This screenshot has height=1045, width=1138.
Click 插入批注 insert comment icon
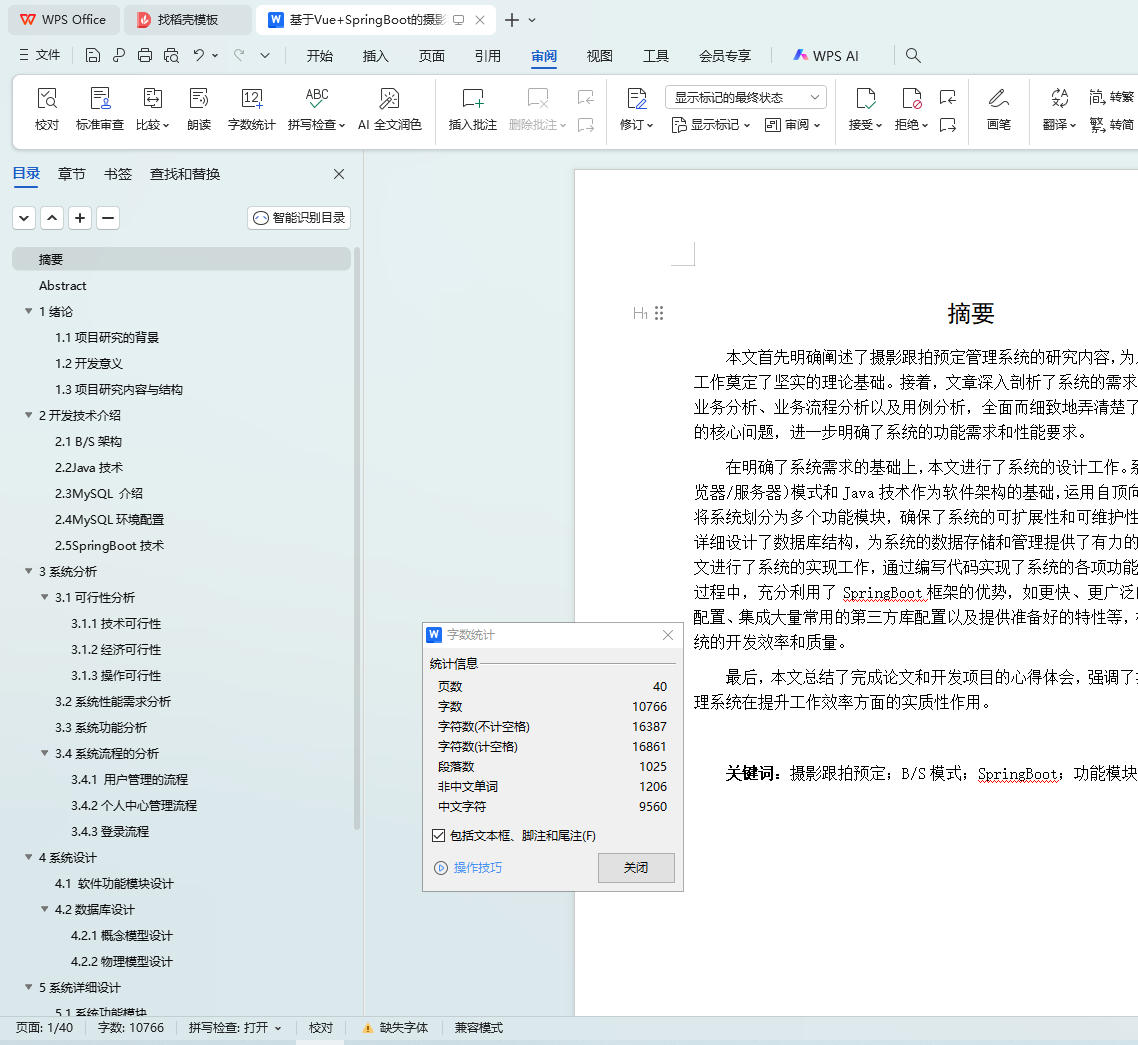tap(472, 109)
